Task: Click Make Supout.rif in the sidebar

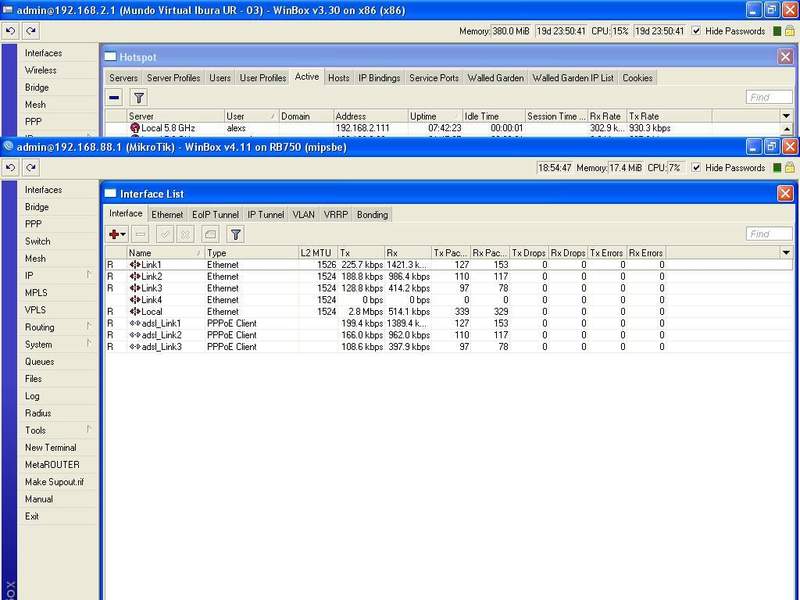Action: (x=54, y=482)
